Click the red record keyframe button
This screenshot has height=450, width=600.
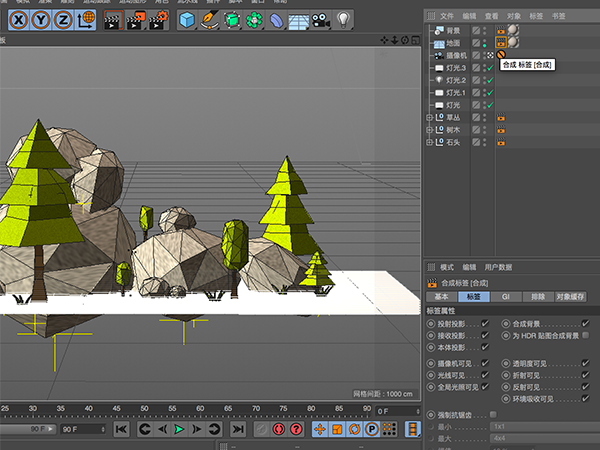click(279, 429)
